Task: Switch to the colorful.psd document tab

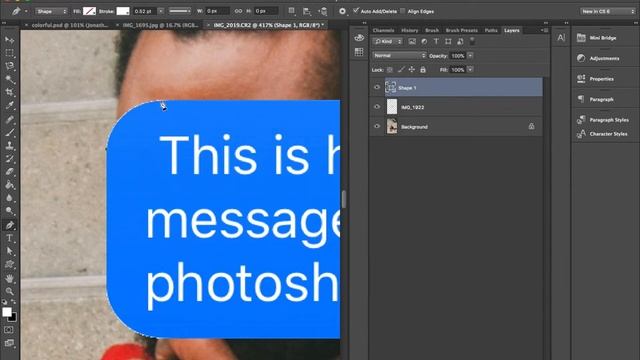Action: click(70, 25)
